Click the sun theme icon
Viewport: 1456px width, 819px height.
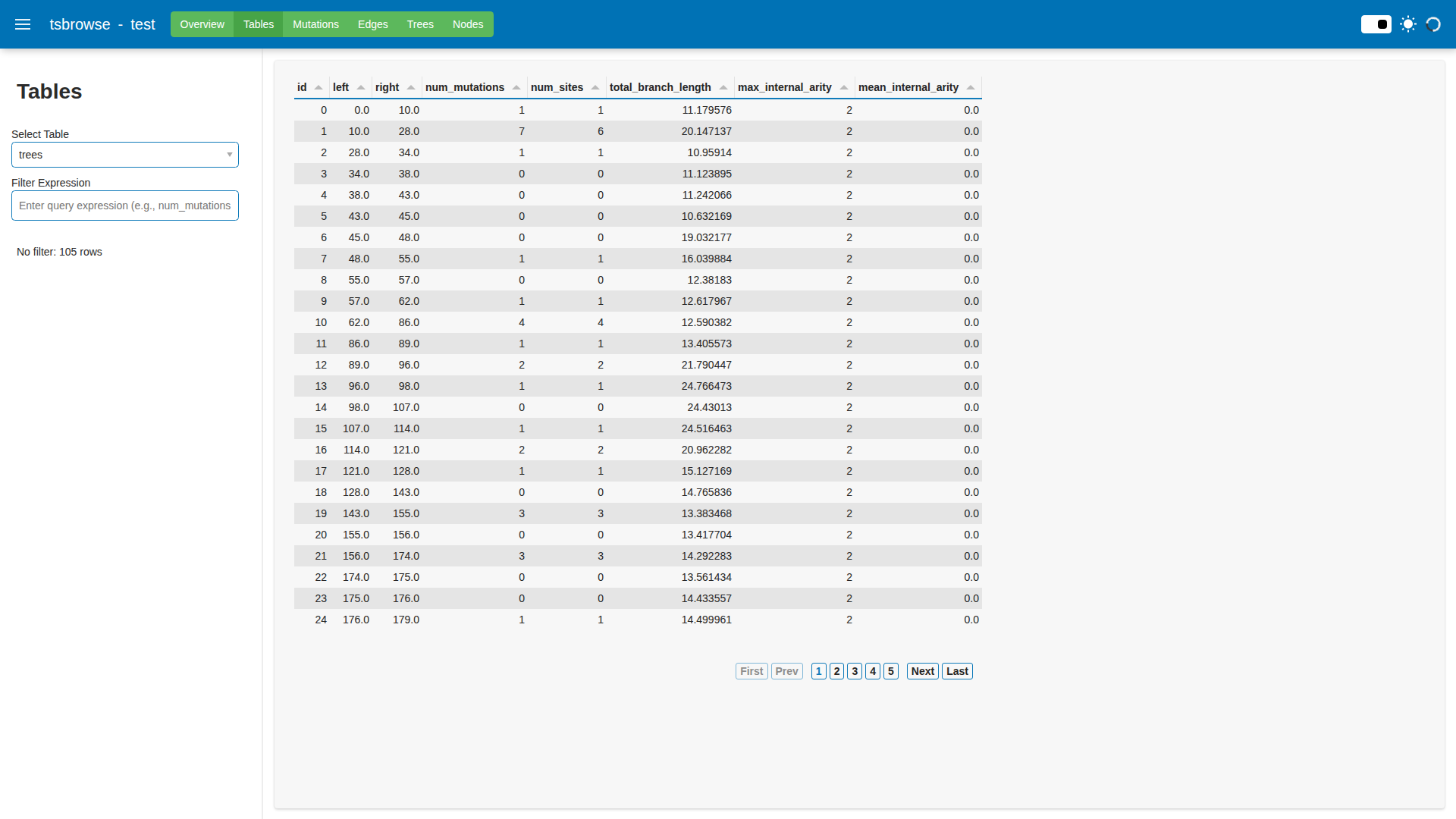pyautogui.click(x=1408, y=24)
